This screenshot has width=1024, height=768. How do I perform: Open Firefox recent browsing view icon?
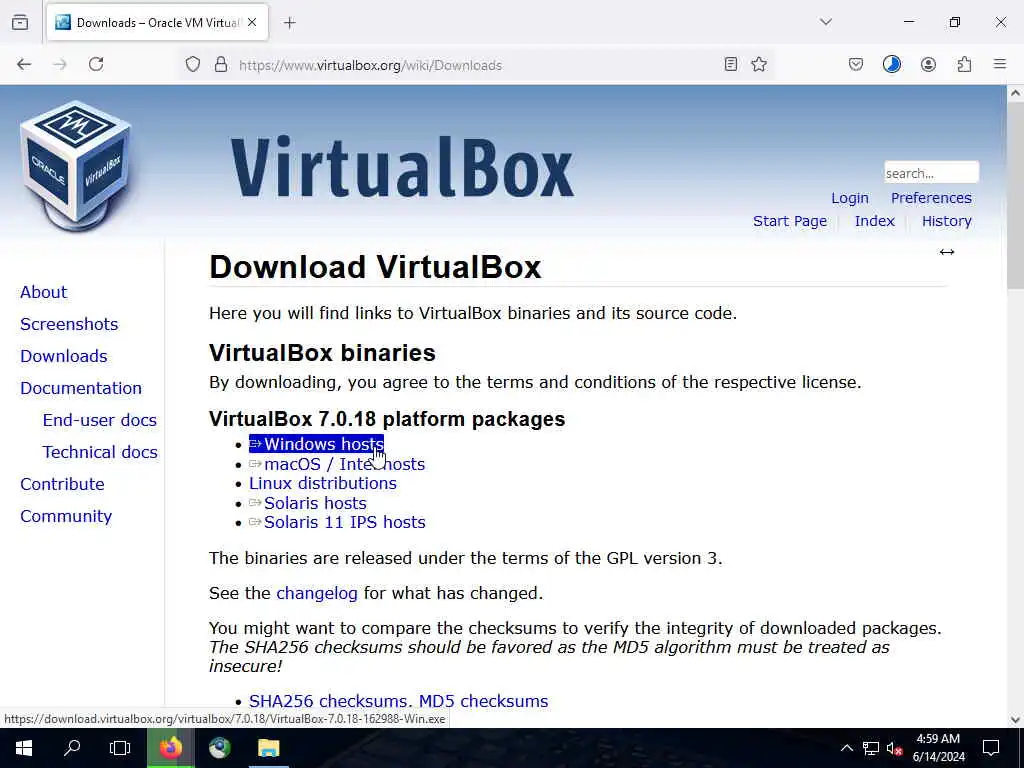pos(20,22)
